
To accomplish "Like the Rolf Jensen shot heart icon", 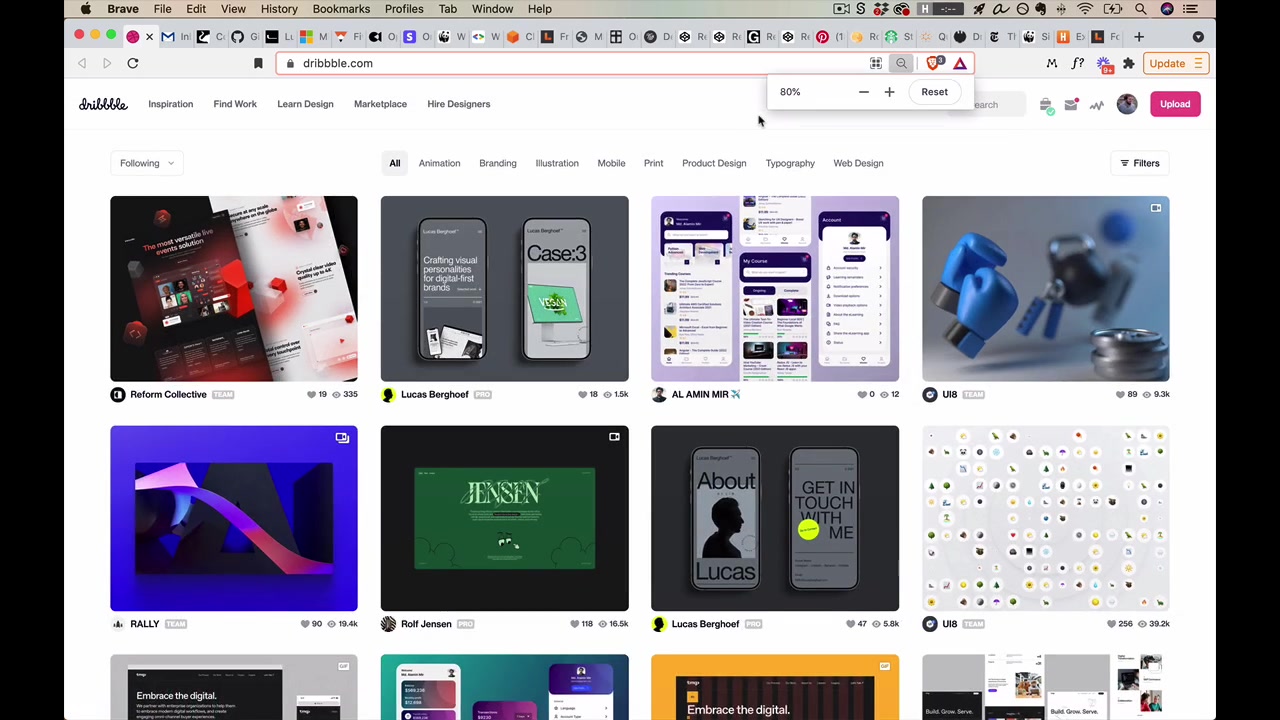I will (x=575, y=624).
